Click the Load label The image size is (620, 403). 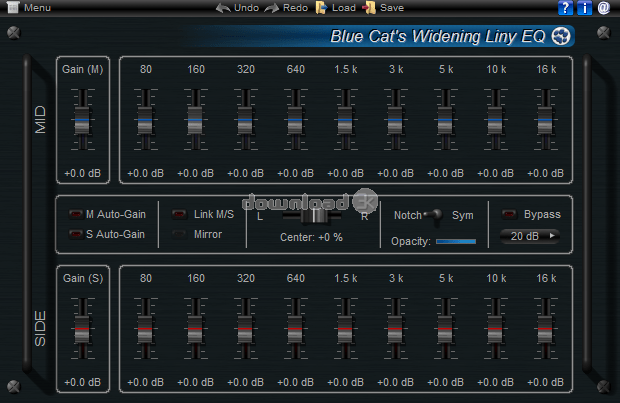click(344, 8)
